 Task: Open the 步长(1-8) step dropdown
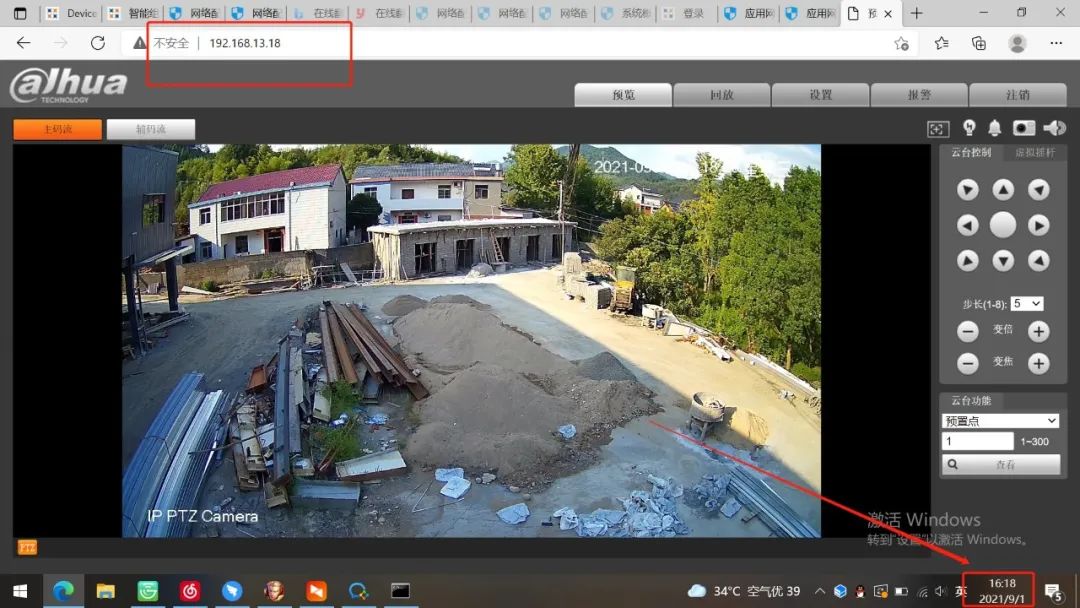pyautogui.click(x=1026, y=304)
